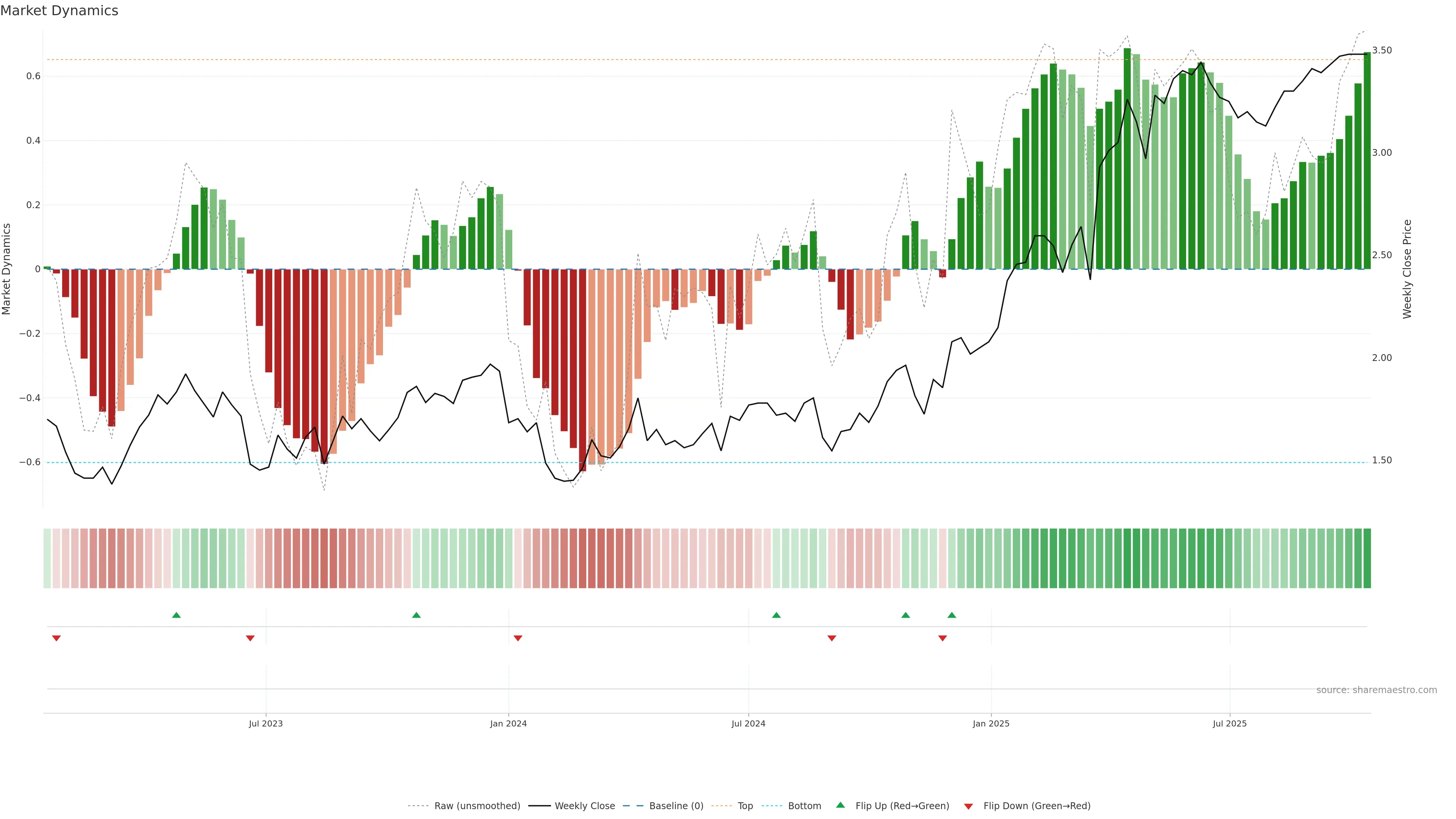The image size is (1456, 819).
Task: Click the last red flip-down triangle marker
Action: 942,638
